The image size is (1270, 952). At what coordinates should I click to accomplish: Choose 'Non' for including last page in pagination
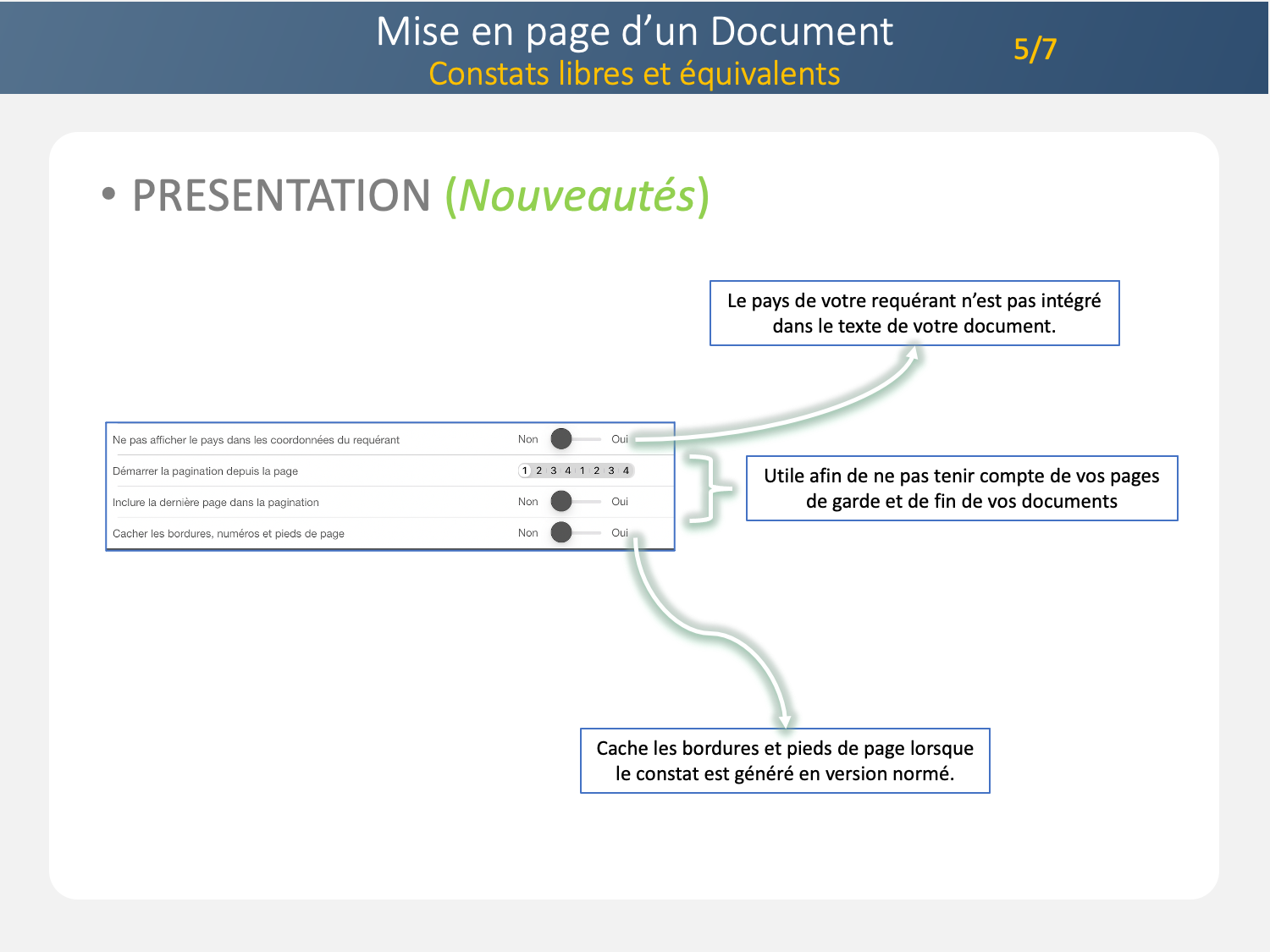click(x=527, y=502)
